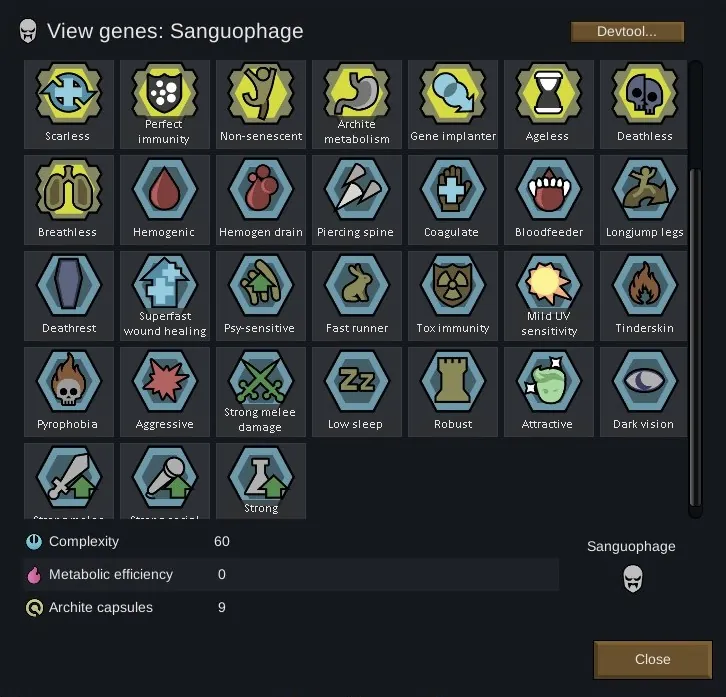Click the Archite capsules stat row

[x=291, y=607]
